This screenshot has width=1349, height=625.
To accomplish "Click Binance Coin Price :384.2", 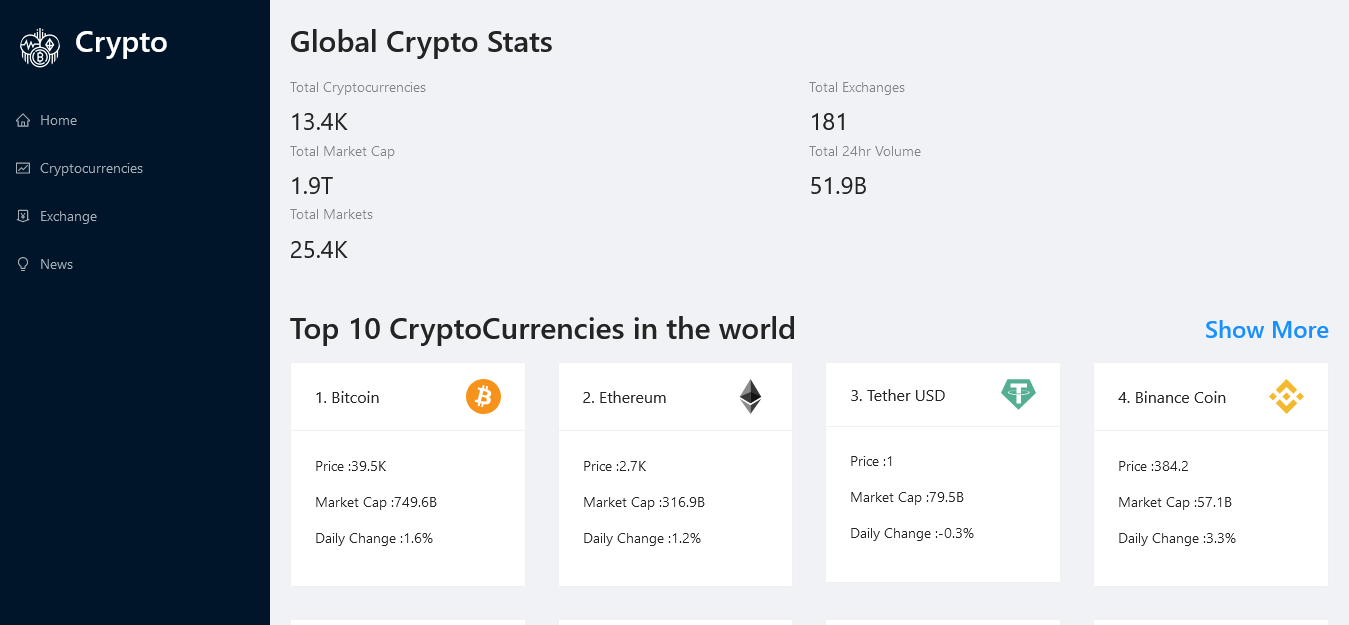I will click(1153, 466).
